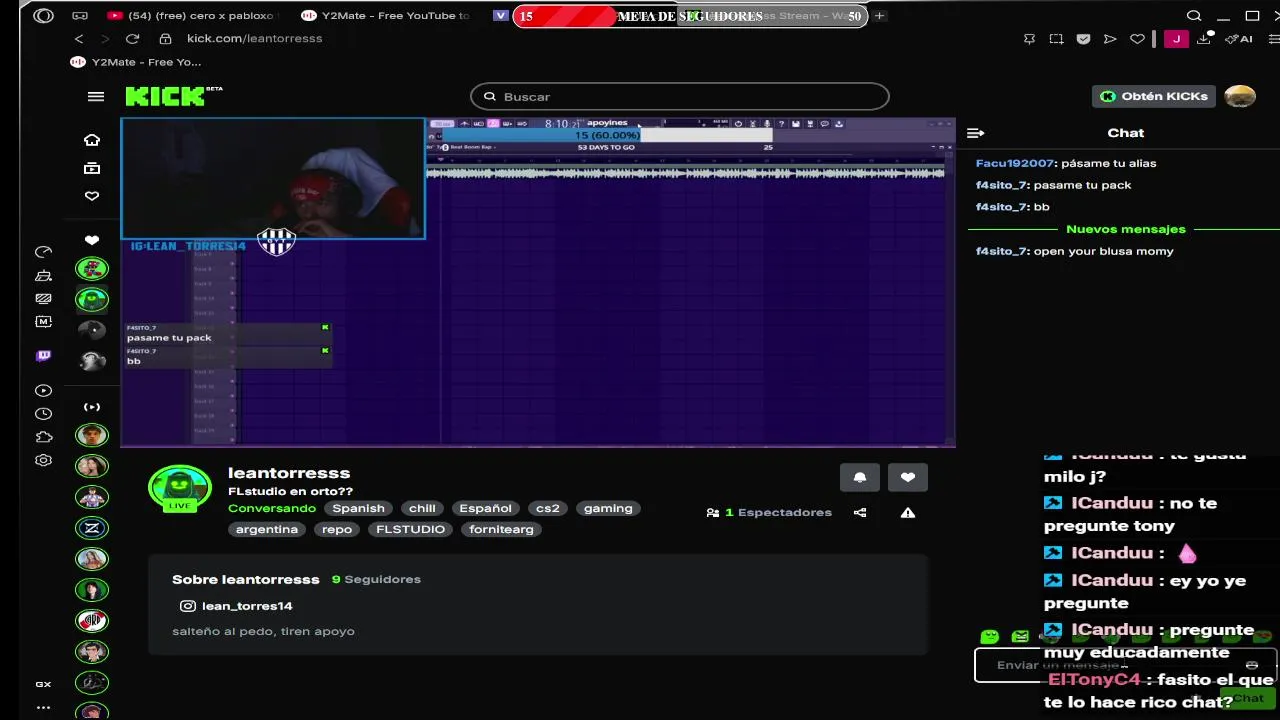The height and width of the screenshot is (720, 1280).
Task: Report the stream with the warning icon
Action: 908,513
